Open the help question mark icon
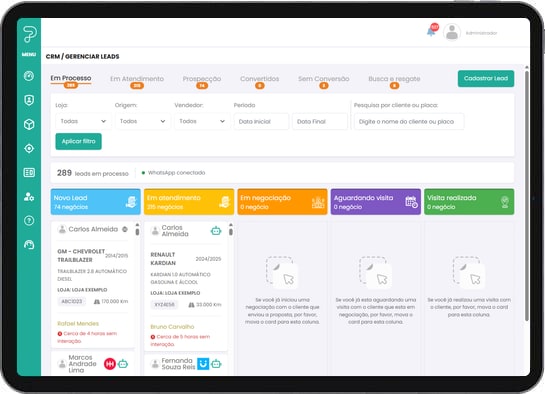This screenshot has height=394, width=545. click(29, 221)
